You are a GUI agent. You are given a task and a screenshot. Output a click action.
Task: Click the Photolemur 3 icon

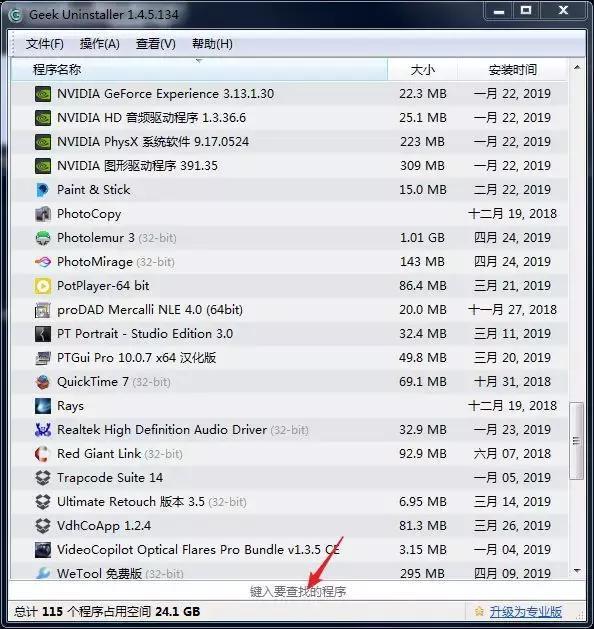43,238
